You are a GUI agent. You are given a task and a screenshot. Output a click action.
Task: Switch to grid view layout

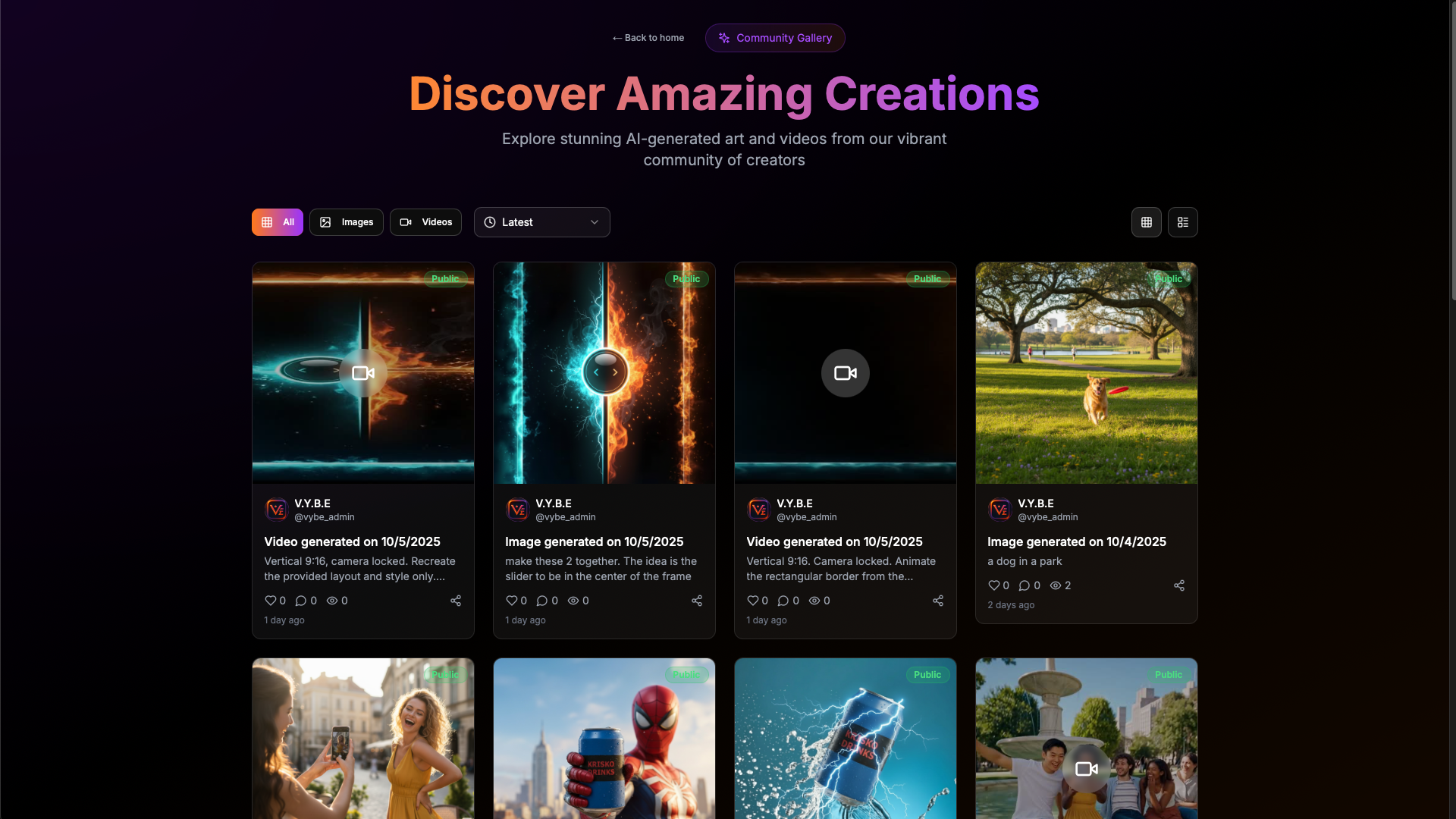pyautogui.click(x=1146, y=222)
